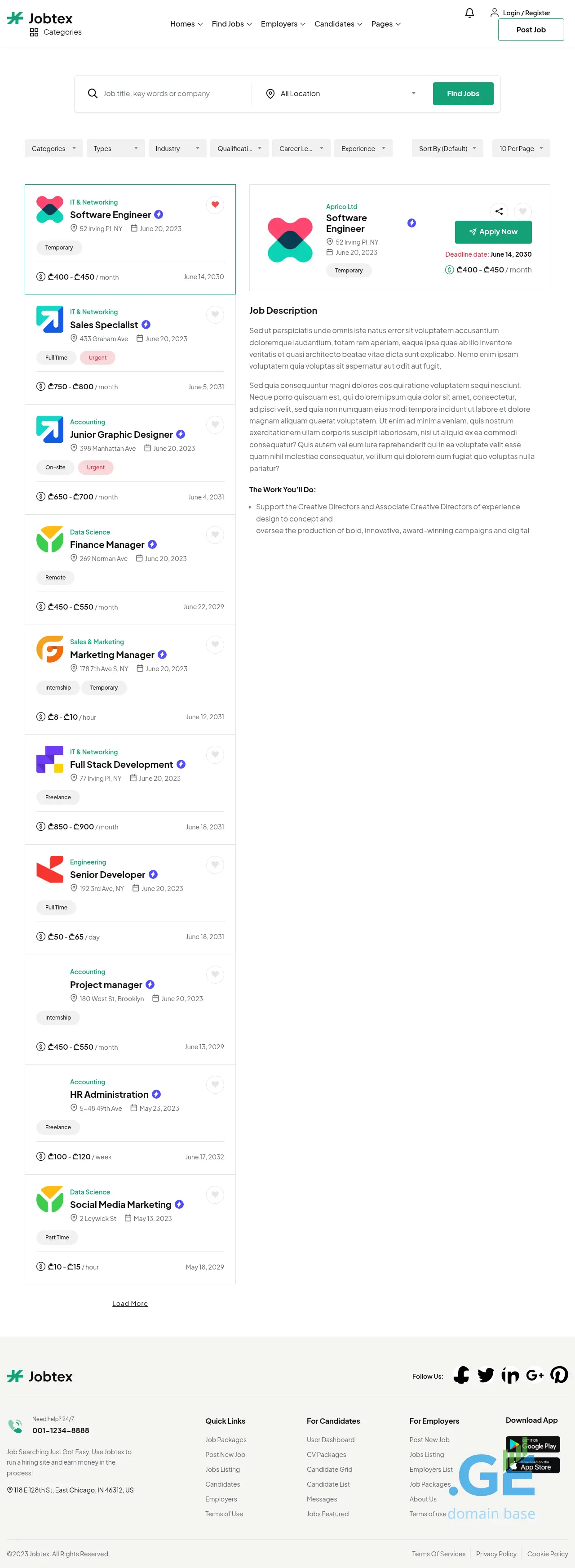Image resolution: width=575 pixels, height=1568 pixels.
Task: Open the Twitter icon in footer
Action: 486,1376
